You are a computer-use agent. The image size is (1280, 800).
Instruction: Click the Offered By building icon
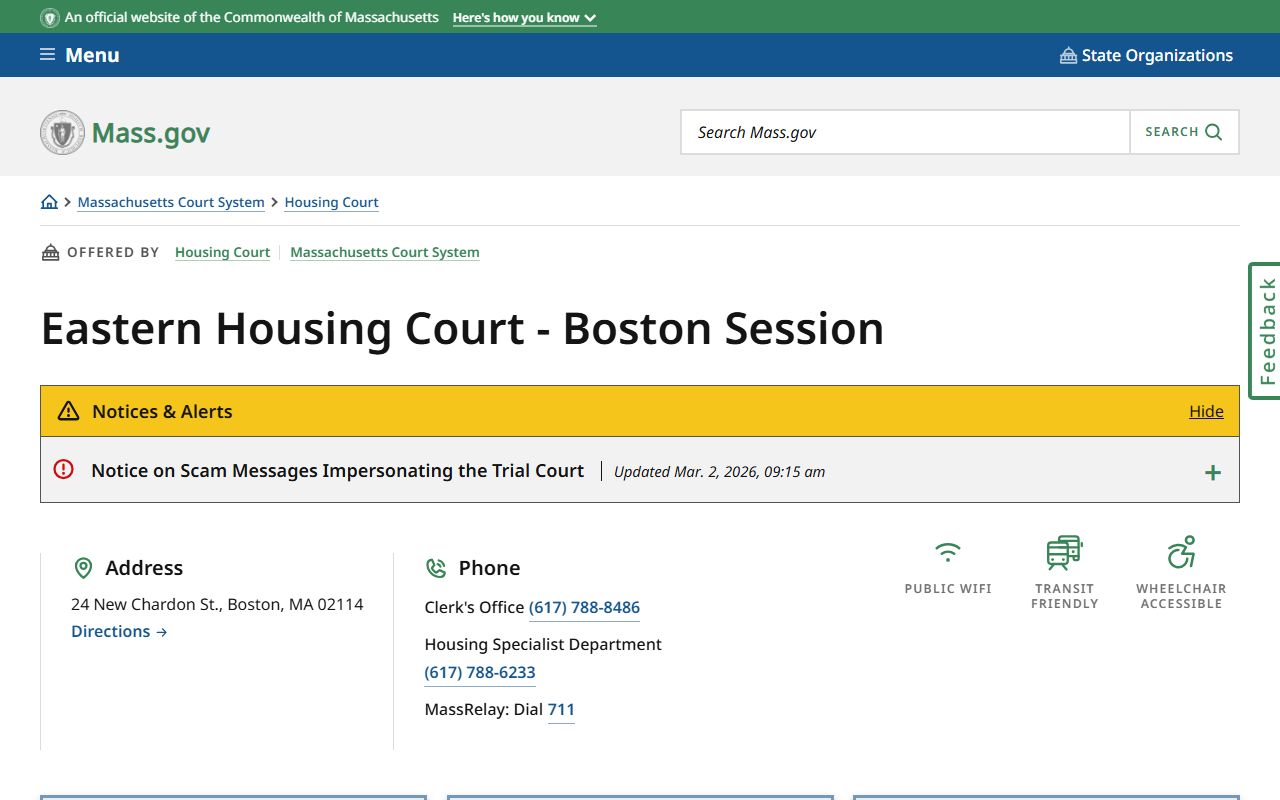click(x=50, y=252)
